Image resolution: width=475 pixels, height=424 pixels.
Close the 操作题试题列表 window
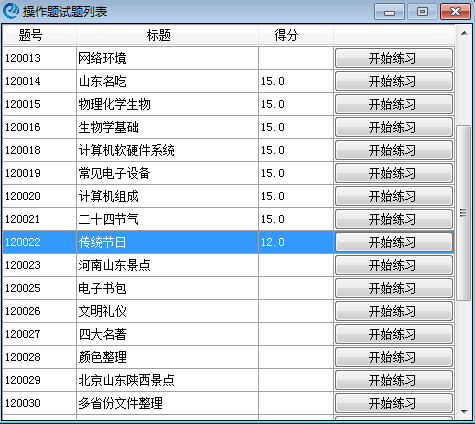point(455,12)
